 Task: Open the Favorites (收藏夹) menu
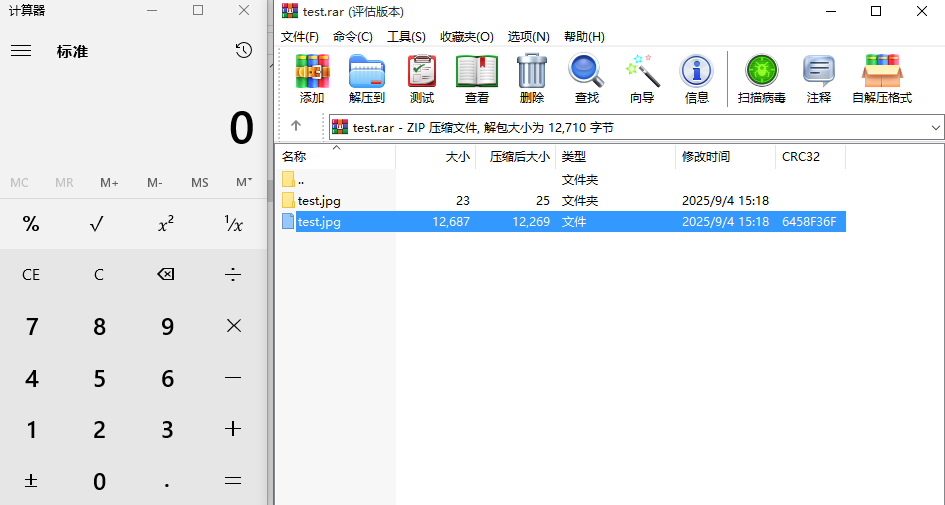466,37
